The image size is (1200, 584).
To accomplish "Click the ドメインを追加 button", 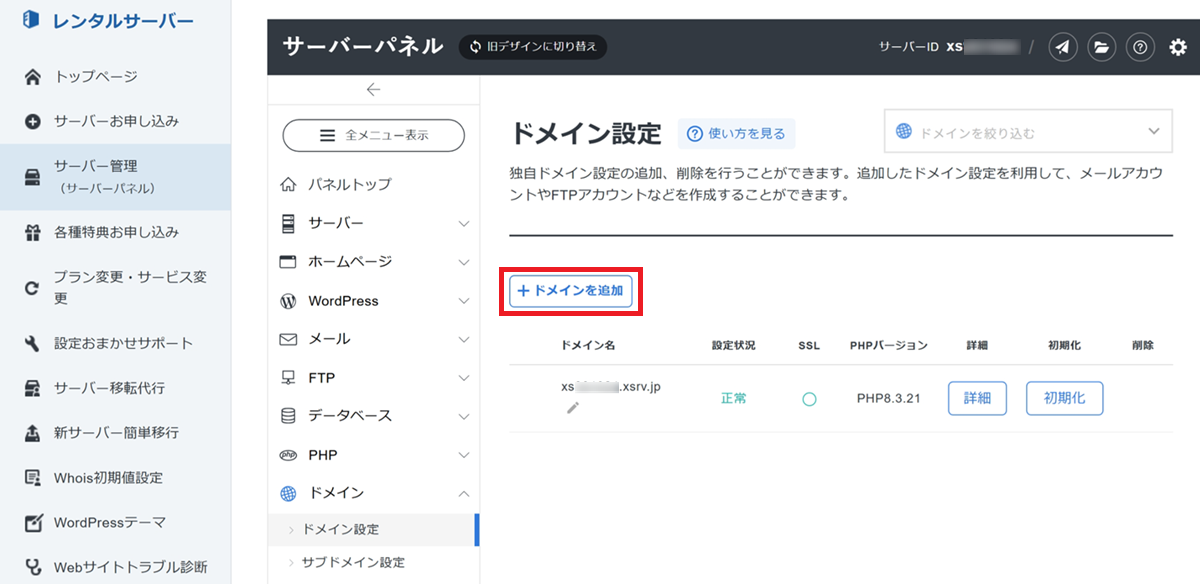I will [x=570, y=291].
